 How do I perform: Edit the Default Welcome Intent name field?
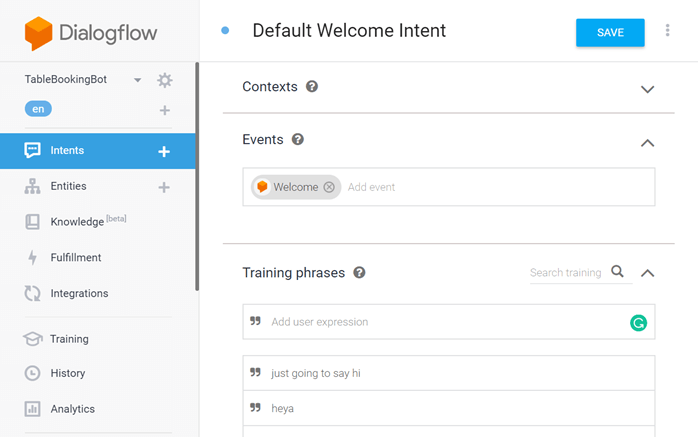pyautogui.click(x=349, y=31)
